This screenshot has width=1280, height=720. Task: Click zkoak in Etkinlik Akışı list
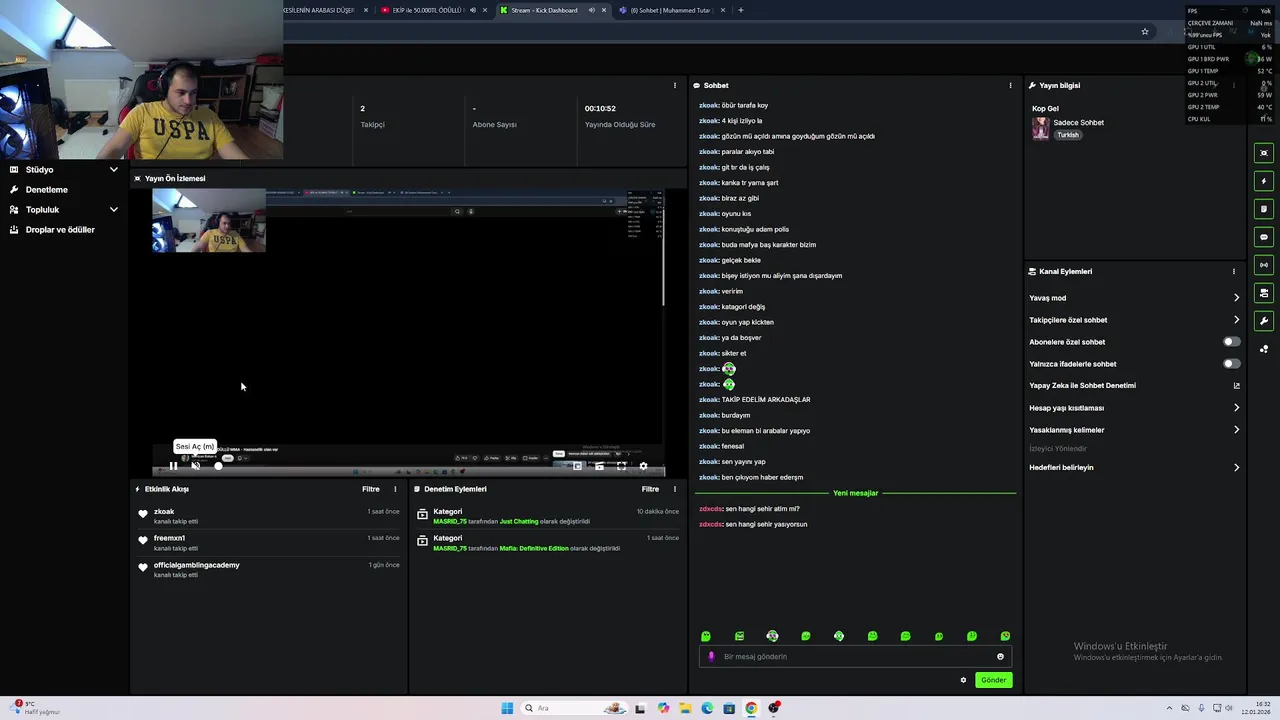pyautogui.click(x=164, y=511)
